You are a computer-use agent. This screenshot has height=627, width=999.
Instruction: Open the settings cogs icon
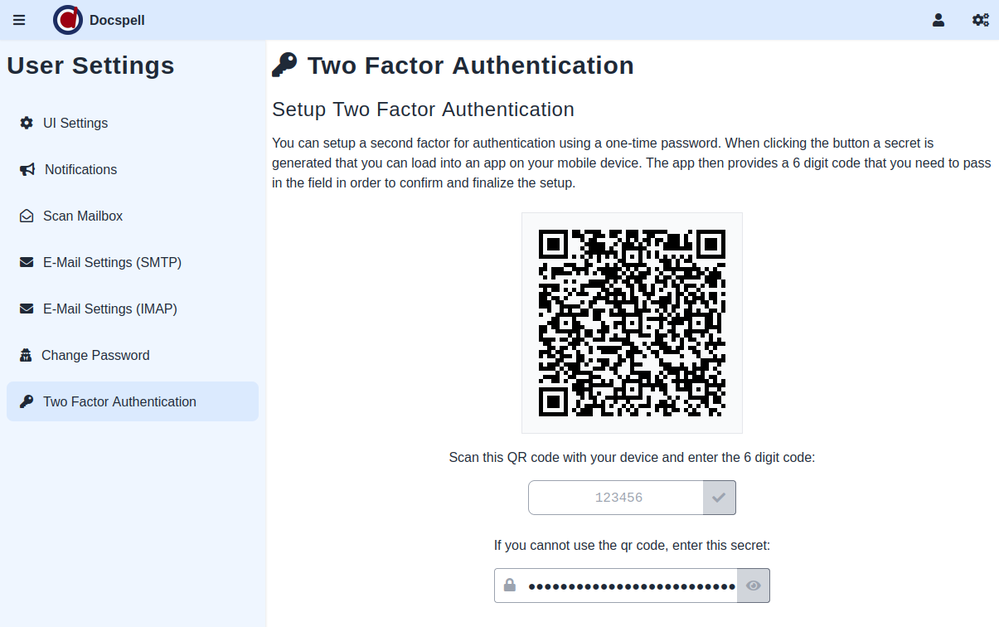tap(980, 20)
